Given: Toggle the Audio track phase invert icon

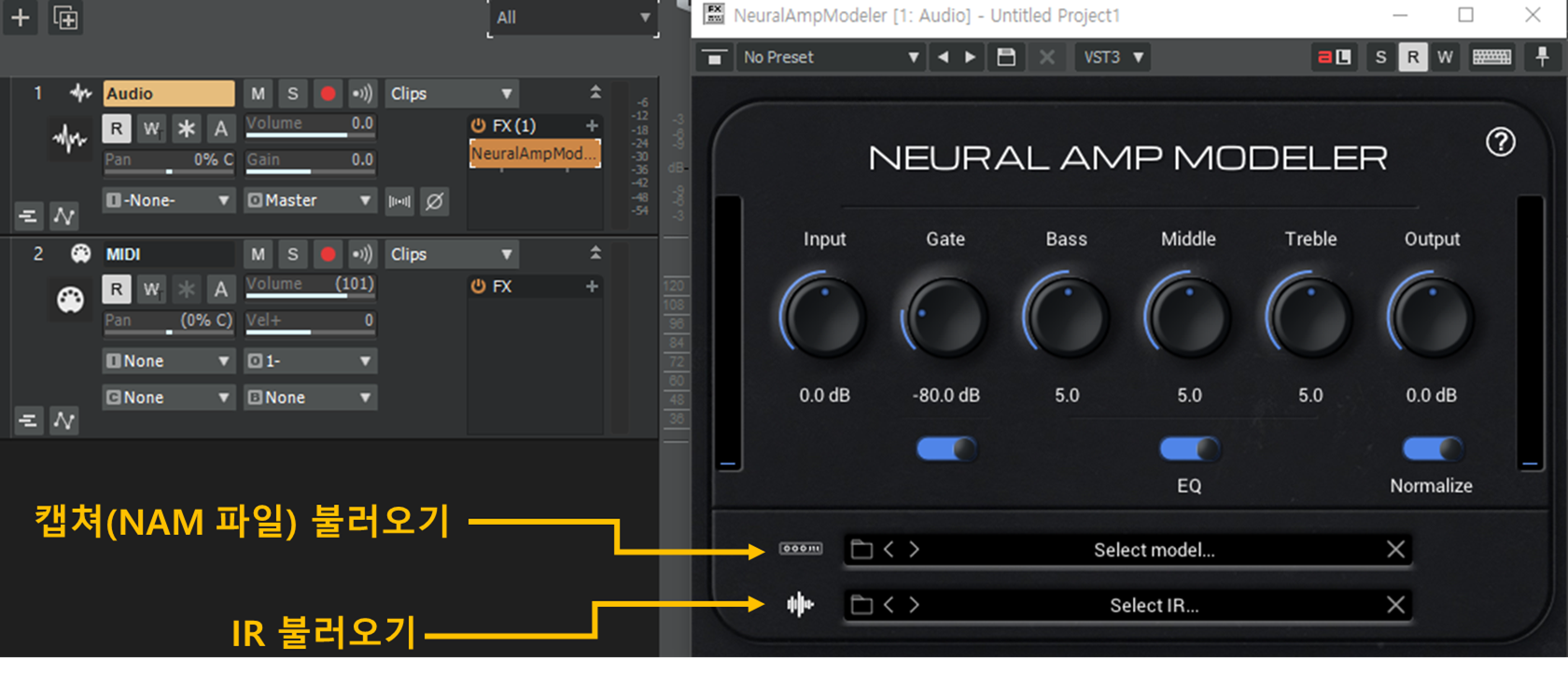Looking at the screenshot, I should [x=434, y=201].
